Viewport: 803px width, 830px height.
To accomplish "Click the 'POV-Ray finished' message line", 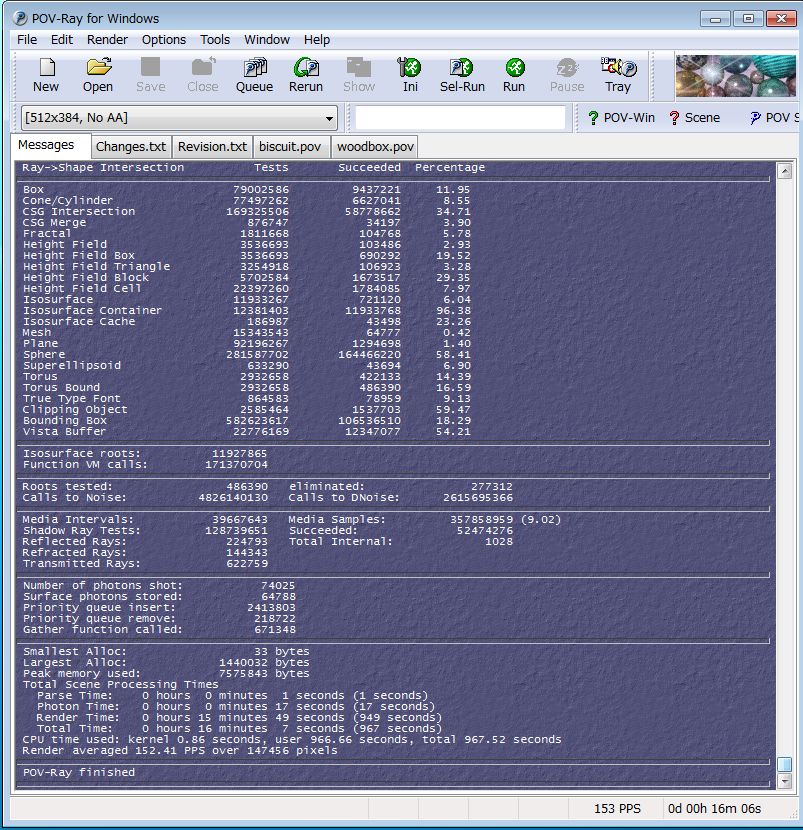I will tap(79, 772).
